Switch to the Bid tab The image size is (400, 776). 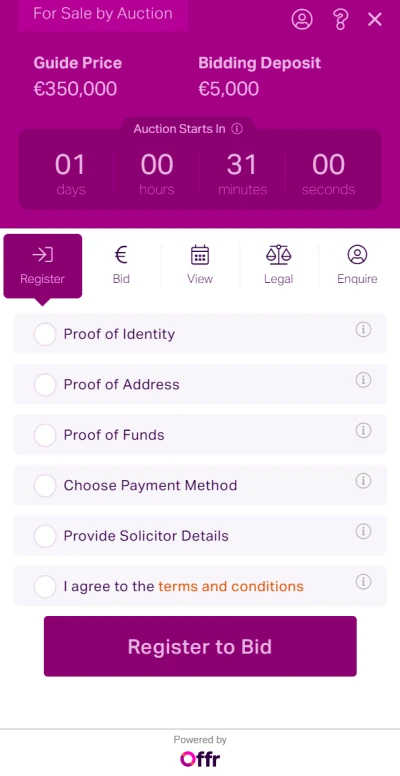(x=121, y=266)
